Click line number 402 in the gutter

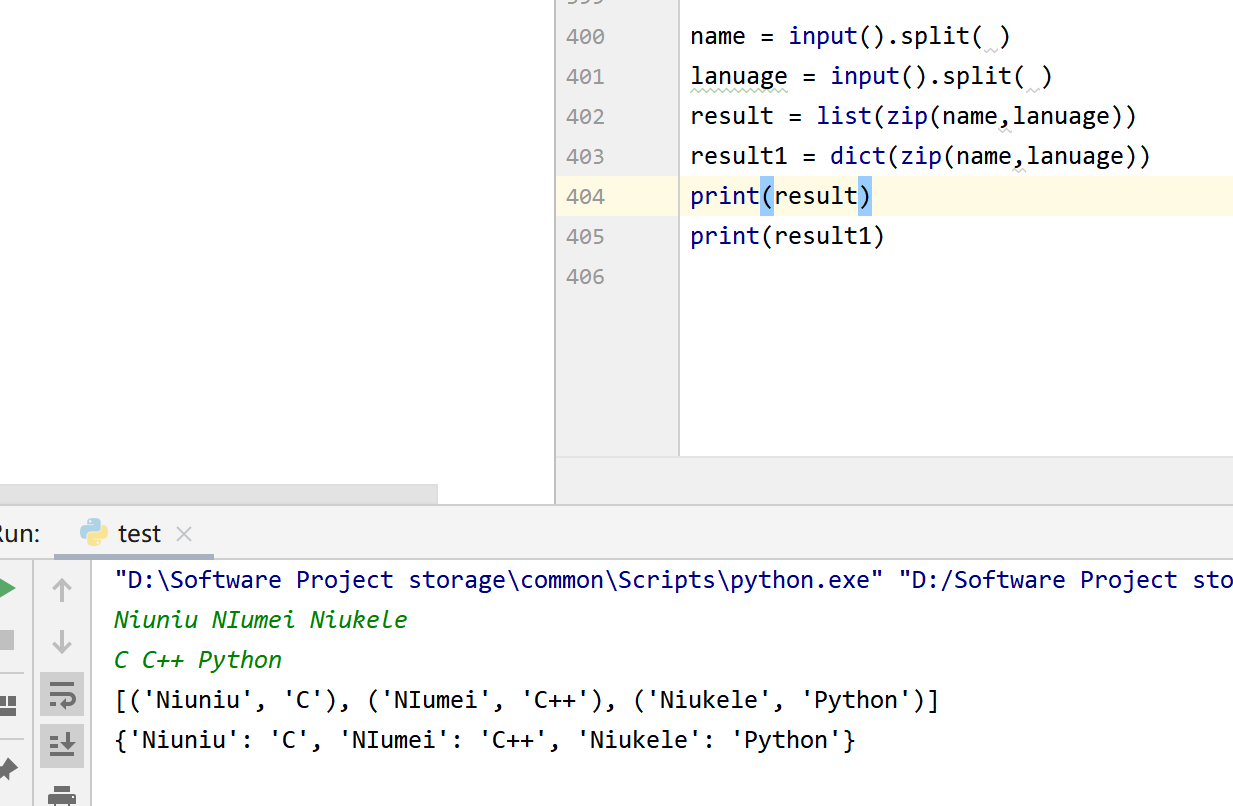pos(585,117)
